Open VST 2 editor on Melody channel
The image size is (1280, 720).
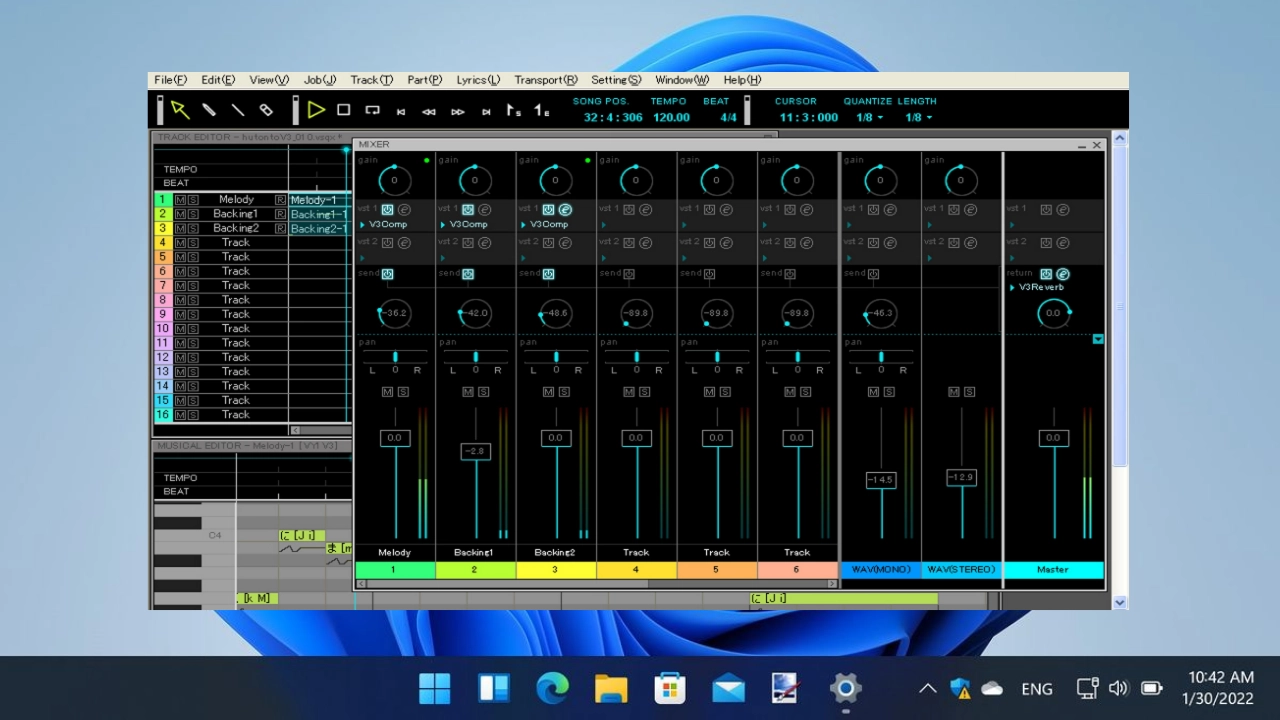pos(404,243)
